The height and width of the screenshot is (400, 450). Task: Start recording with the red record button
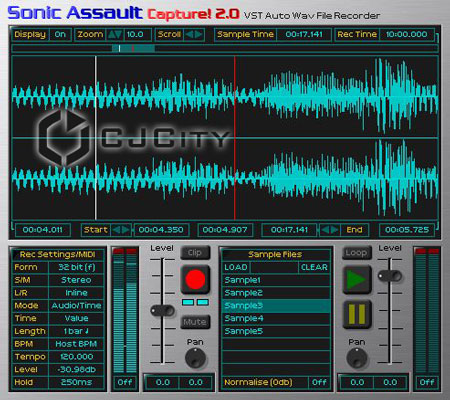pyautogui.click(x=195, y=279)
